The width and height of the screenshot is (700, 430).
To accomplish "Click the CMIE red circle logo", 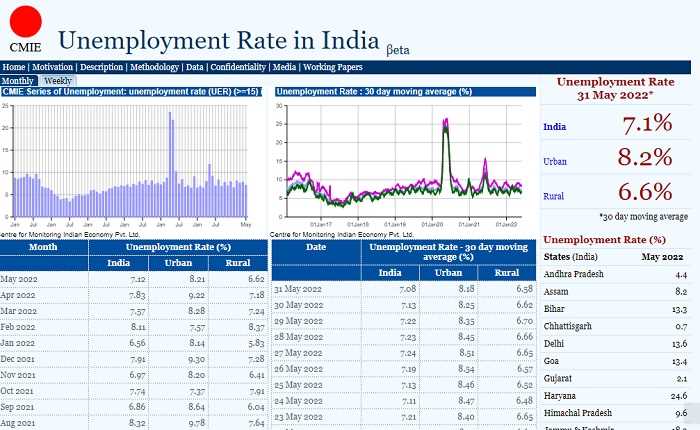I will pyautogui.click(x=24, y=22).
